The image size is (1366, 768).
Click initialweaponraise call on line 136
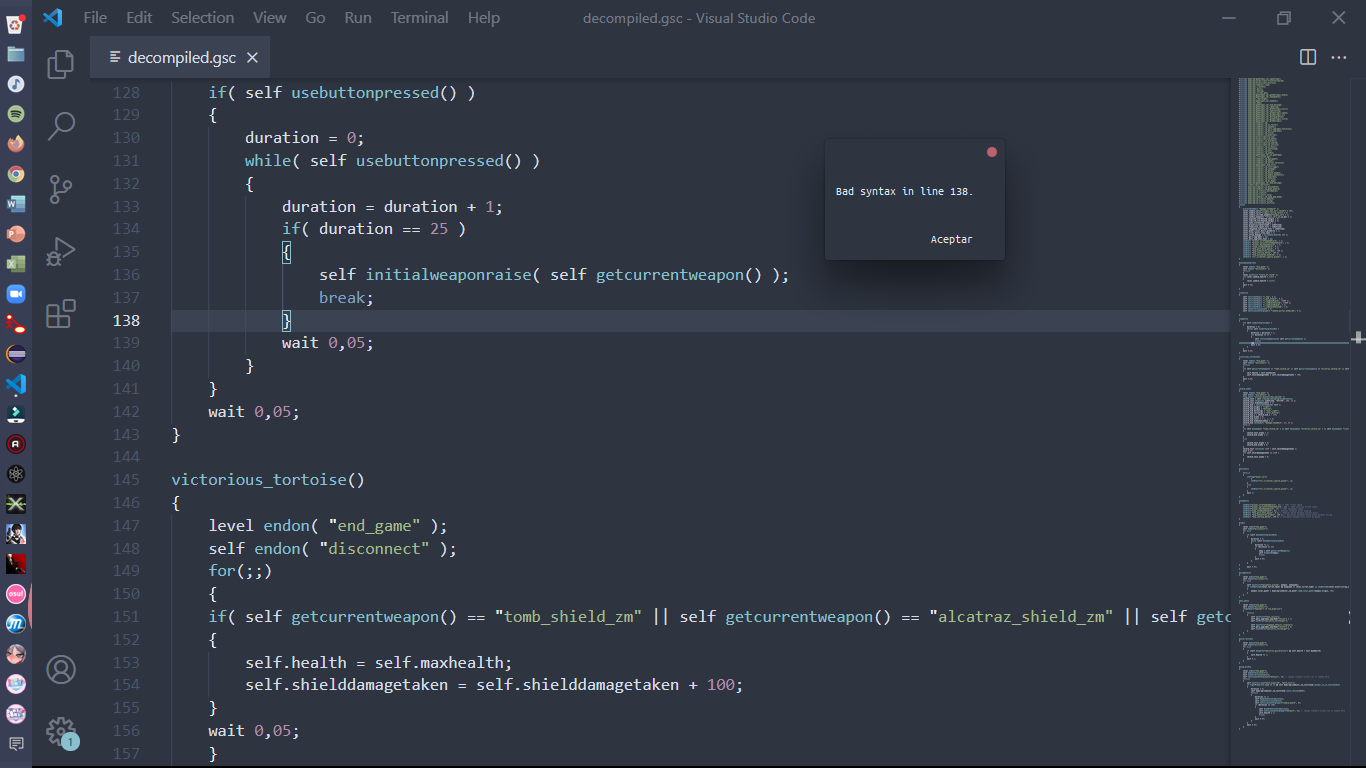tap(449, 275)
